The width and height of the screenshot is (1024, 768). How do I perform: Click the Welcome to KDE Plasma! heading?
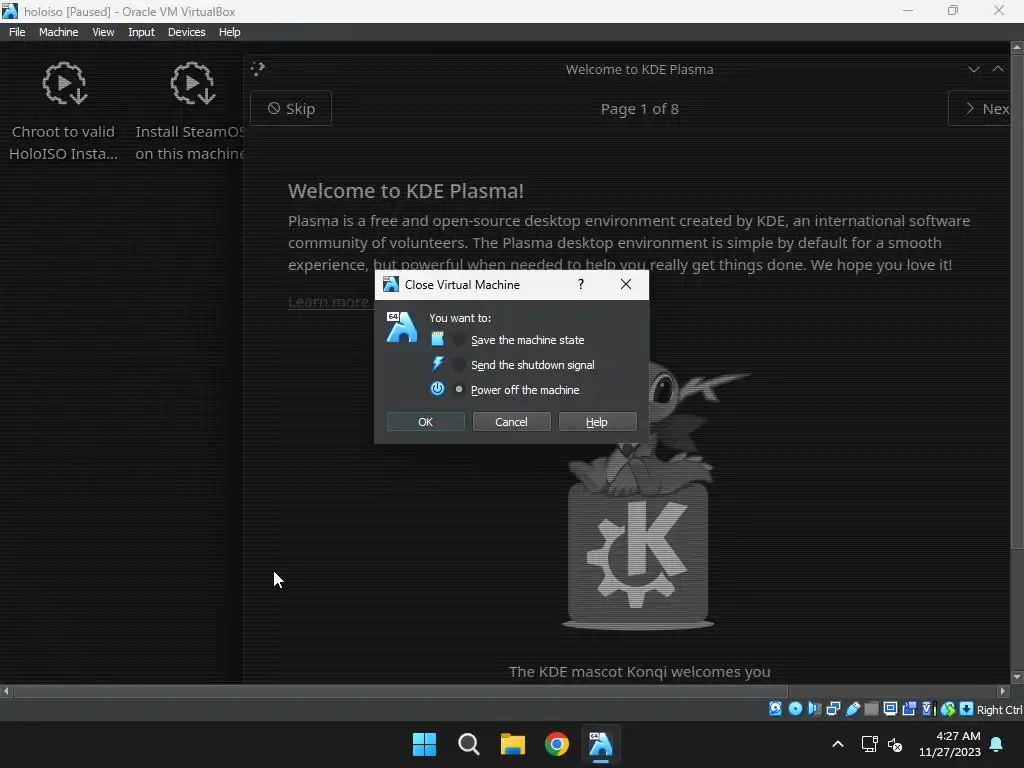[x=406, y=191]
